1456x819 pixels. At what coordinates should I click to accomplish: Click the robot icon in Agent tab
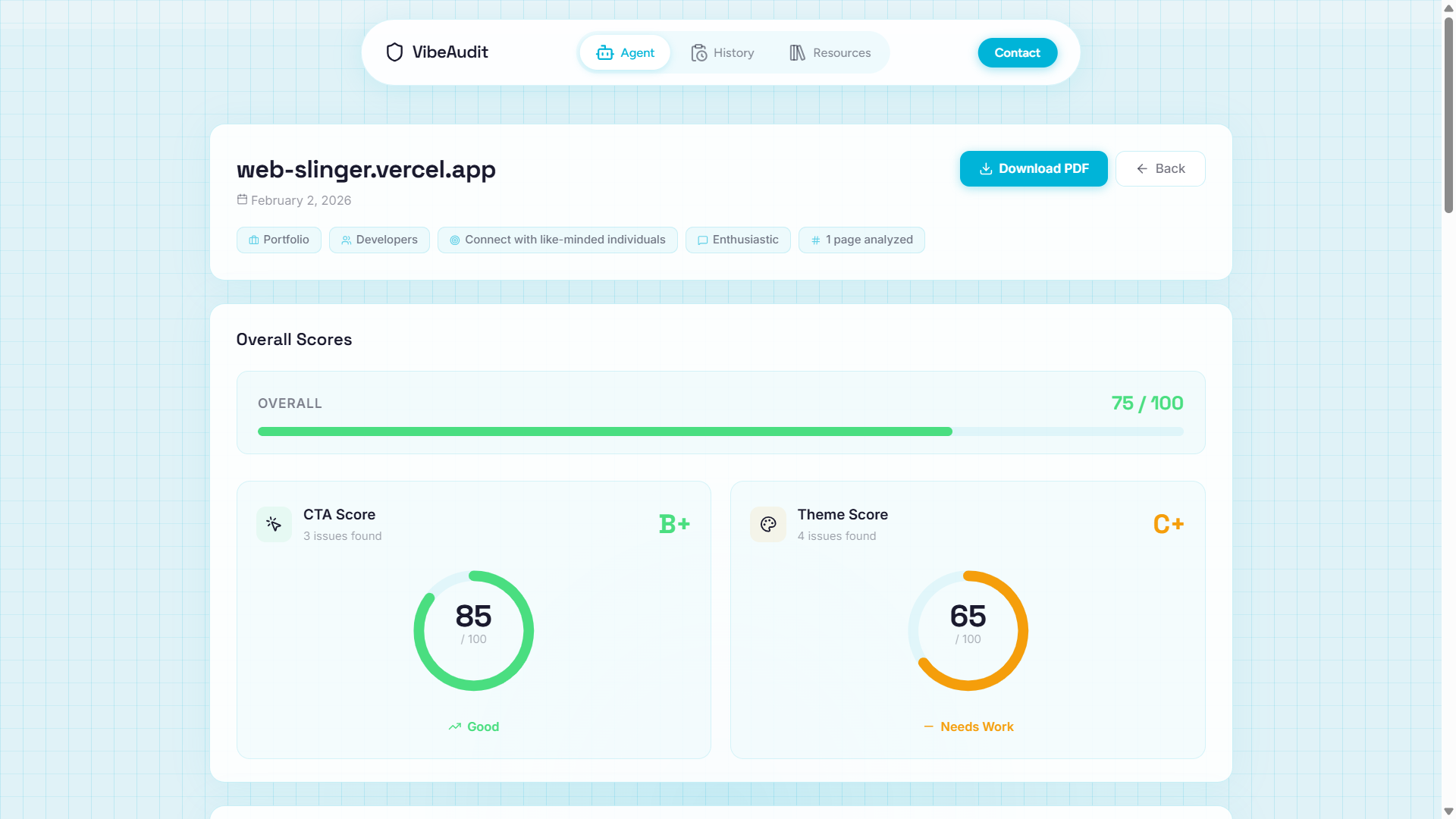tap(604, 53)
